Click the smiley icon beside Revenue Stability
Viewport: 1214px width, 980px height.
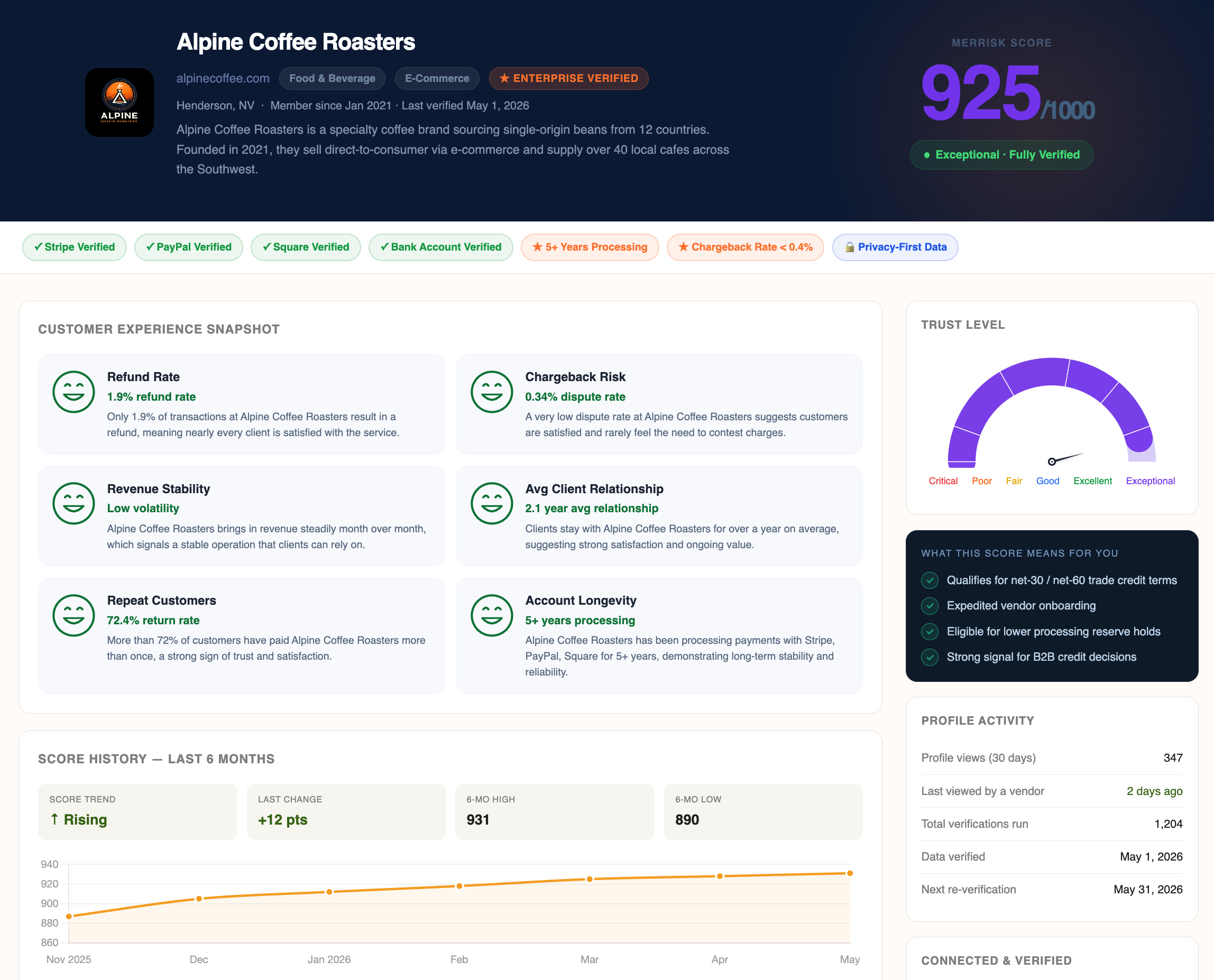point(73,504)
